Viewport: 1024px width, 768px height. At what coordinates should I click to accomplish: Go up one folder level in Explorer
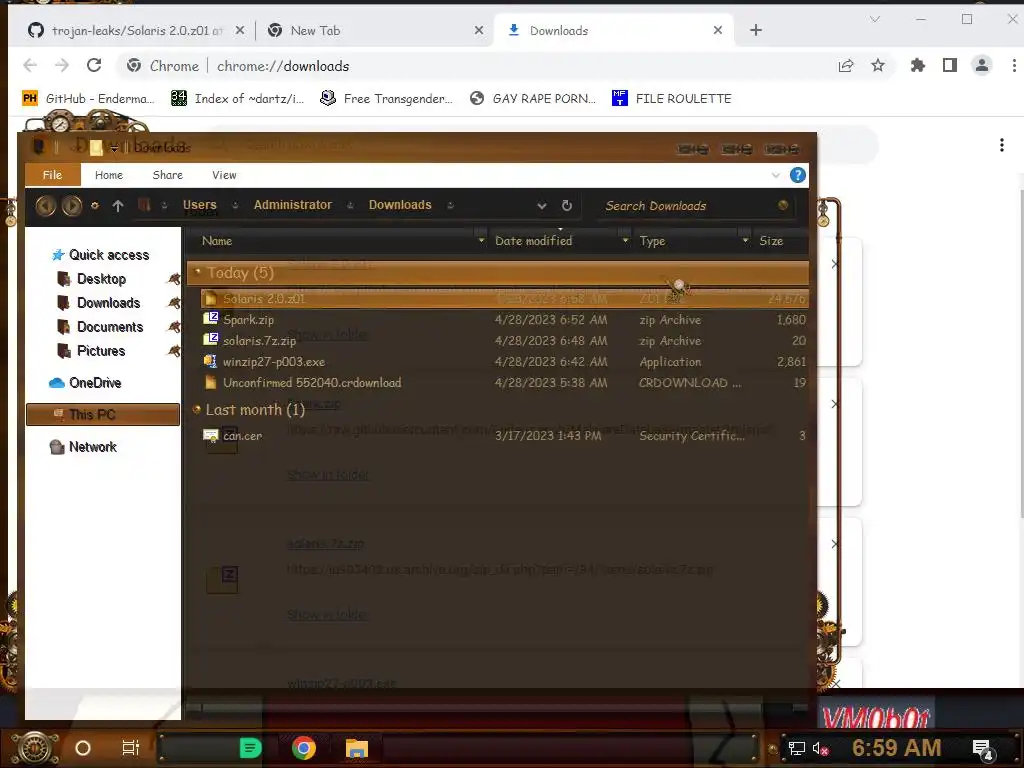tap(118, 206)
